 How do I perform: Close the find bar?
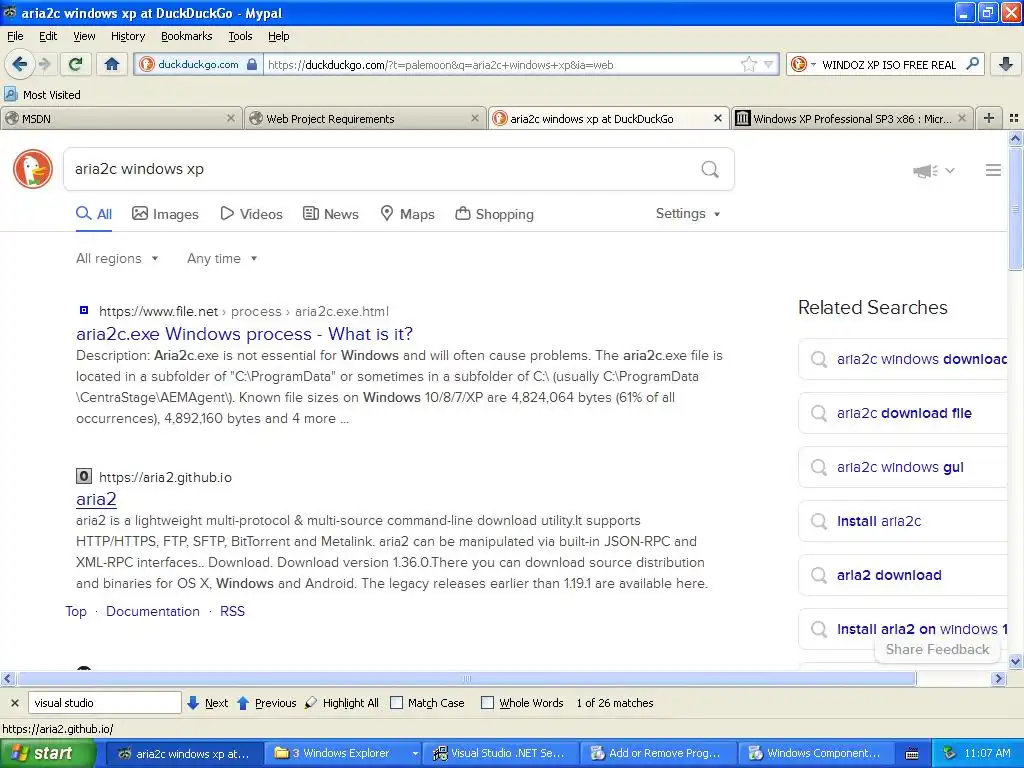click(14, 703)
